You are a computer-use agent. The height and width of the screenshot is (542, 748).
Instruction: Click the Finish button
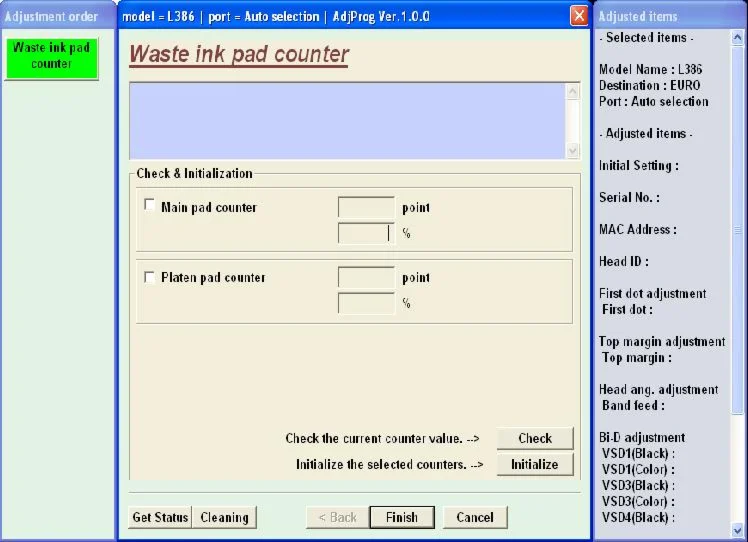click(402, 517)
